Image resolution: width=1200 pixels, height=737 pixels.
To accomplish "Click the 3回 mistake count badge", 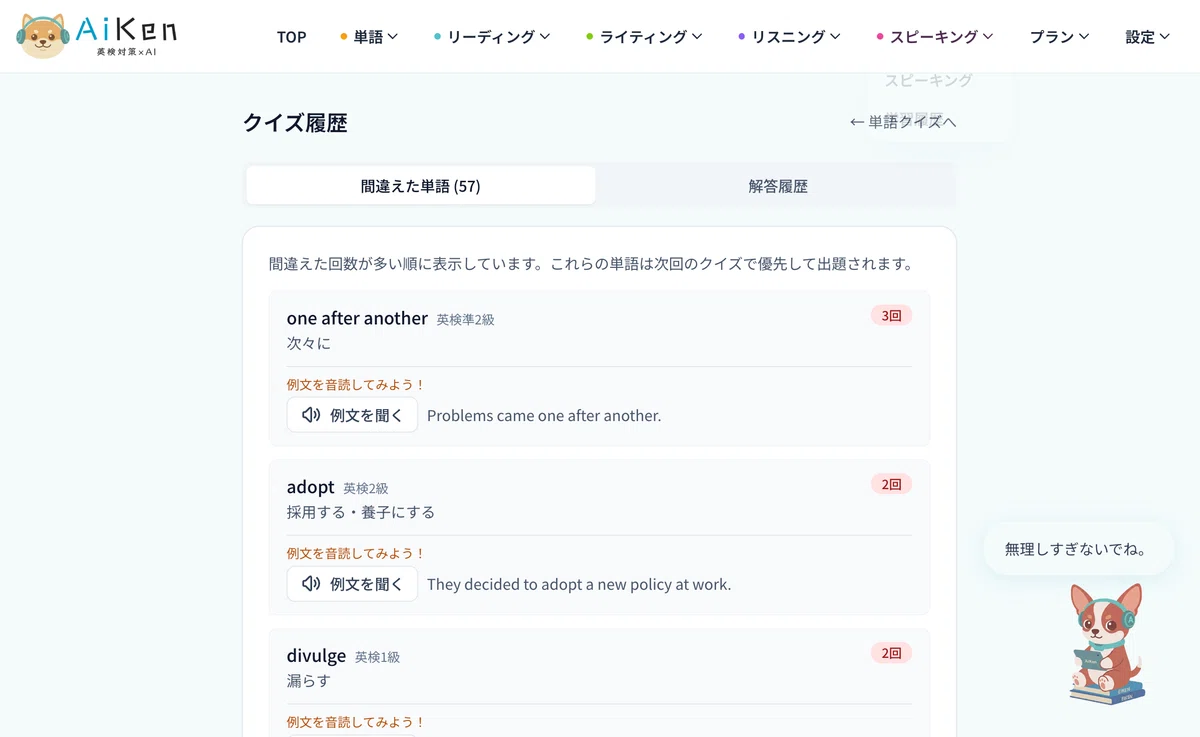I will pyautogui.click(x=891, y=315).
